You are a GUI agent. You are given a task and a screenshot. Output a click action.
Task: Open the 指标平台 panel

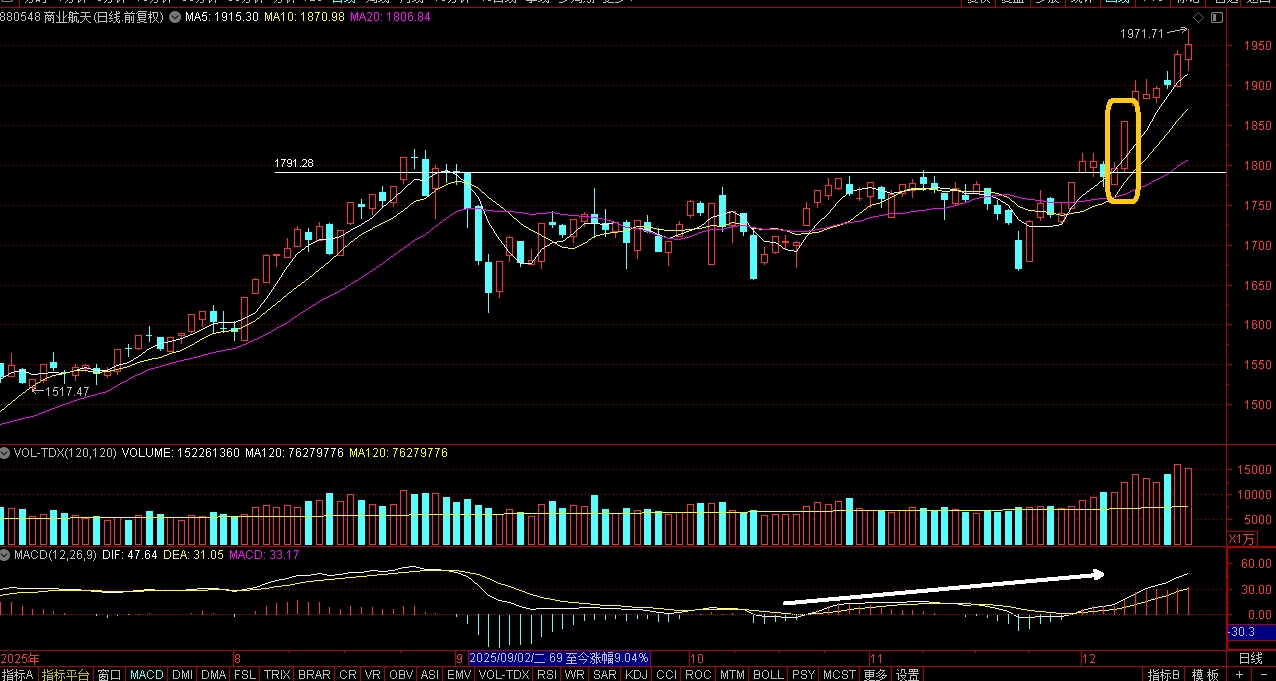point(66,674)
